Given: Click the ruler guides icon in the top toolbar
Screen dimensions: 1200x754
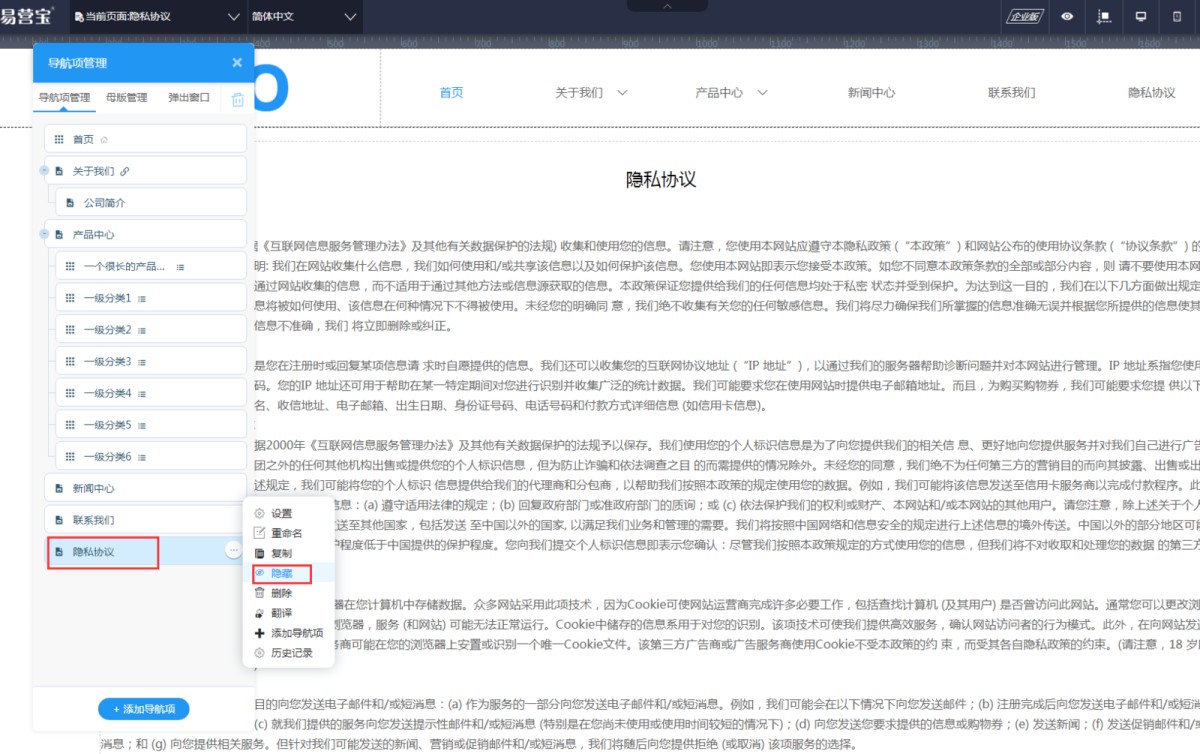Looking at the screenshot, I should point(1104,17).
